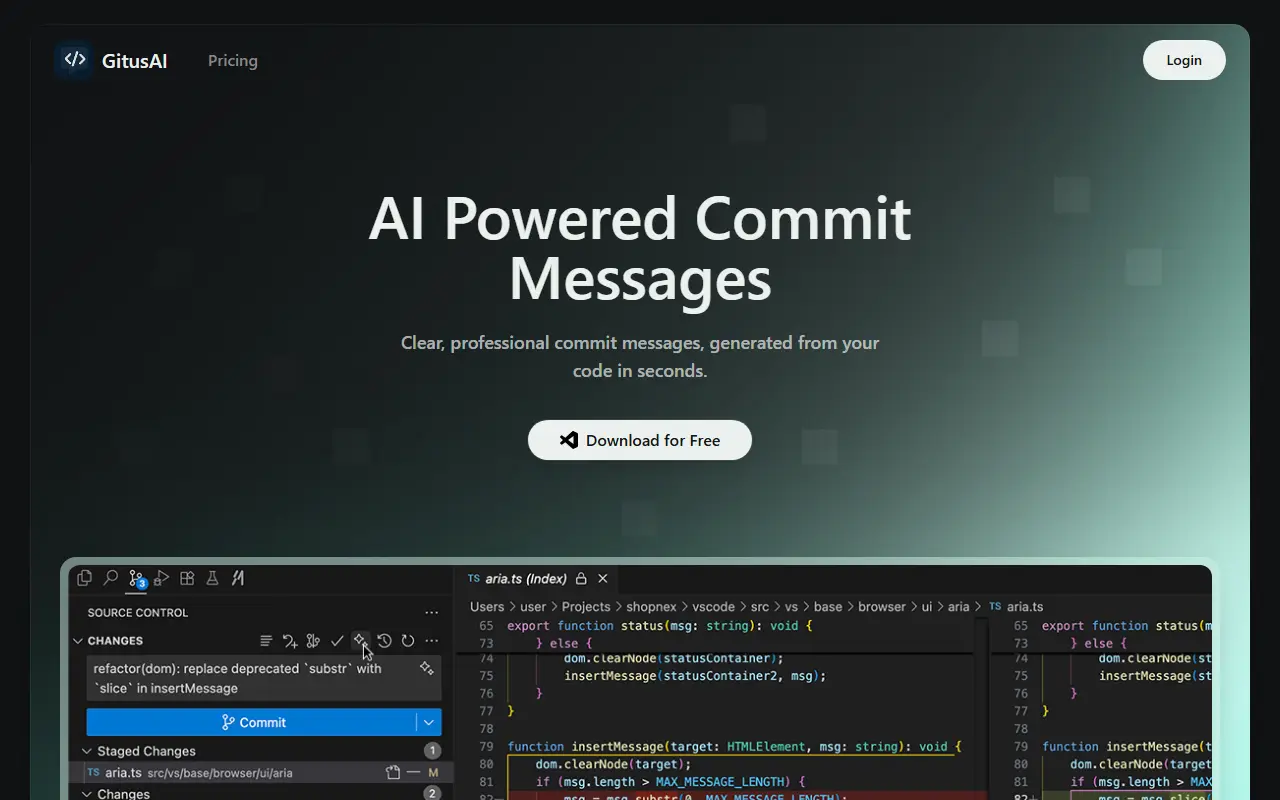
Task: Click the vscode breadcrumb segment
Action: coord(714,607)
